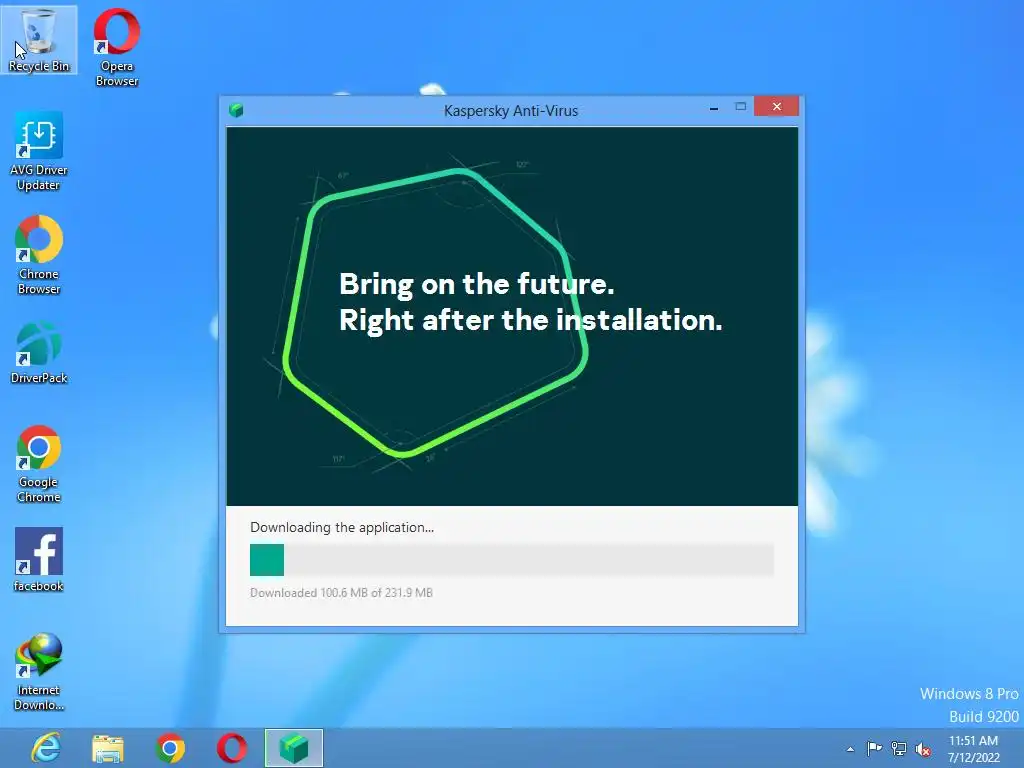Open the clock showing 11:51 AM
1024x768 pixels.
[973, 749]
